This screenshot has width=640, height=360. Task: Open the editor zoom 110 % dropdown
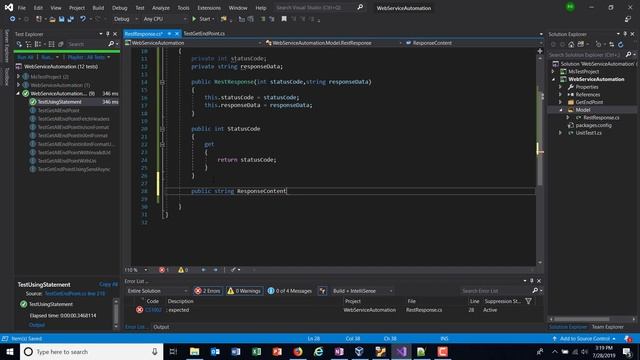(136, 270)
